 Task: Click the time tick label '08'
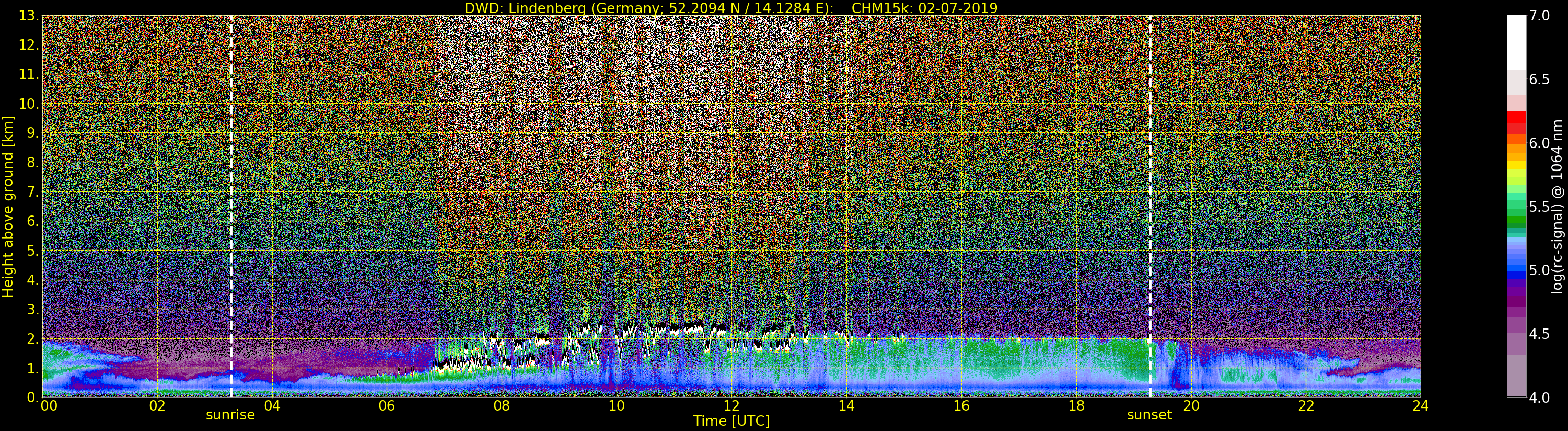(x=502, y=406)
